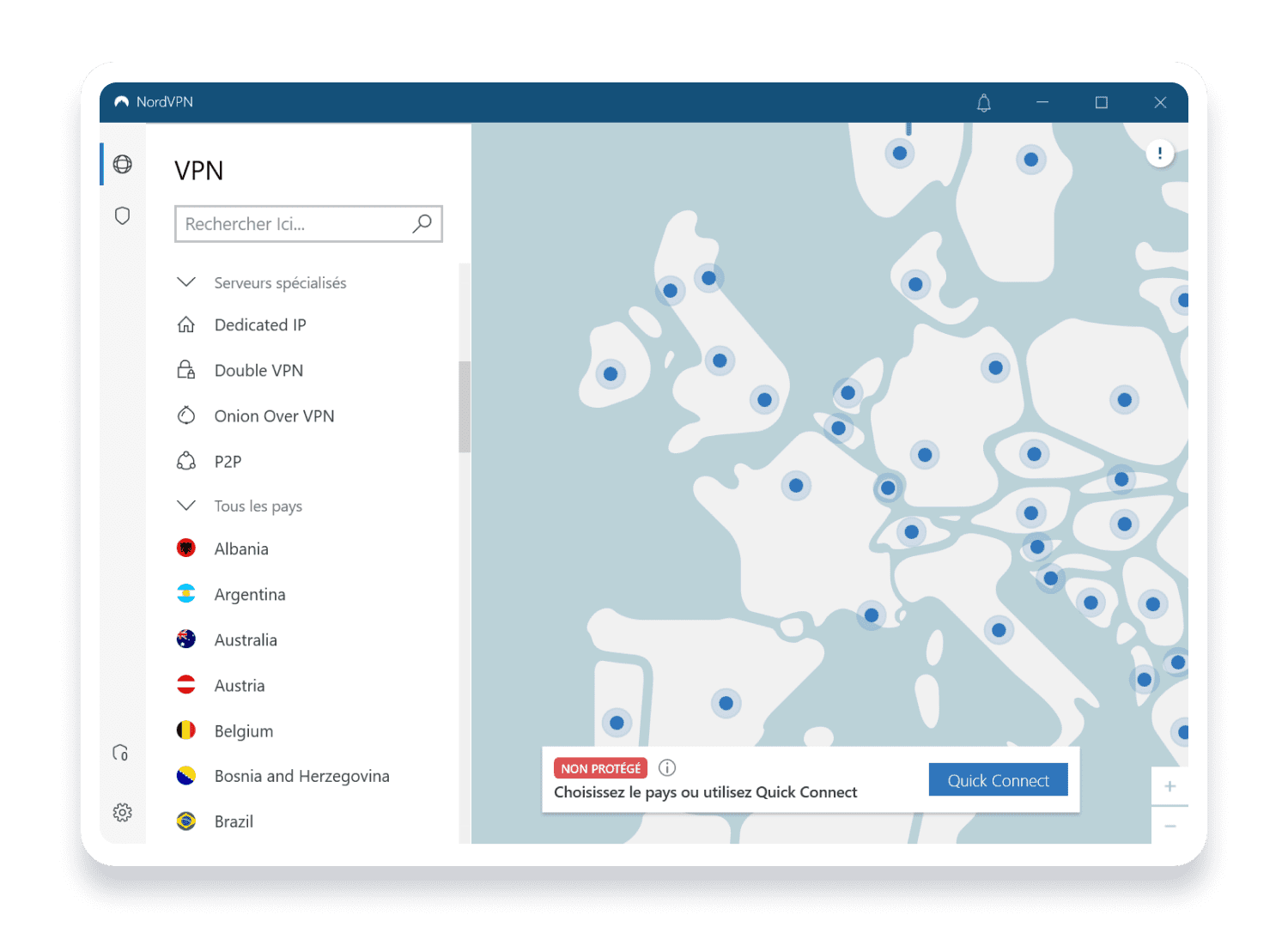1288x927 pixels.
Task: Click the Bosnia and Herzegovina flag icon
Action: (x=186, y=775)
